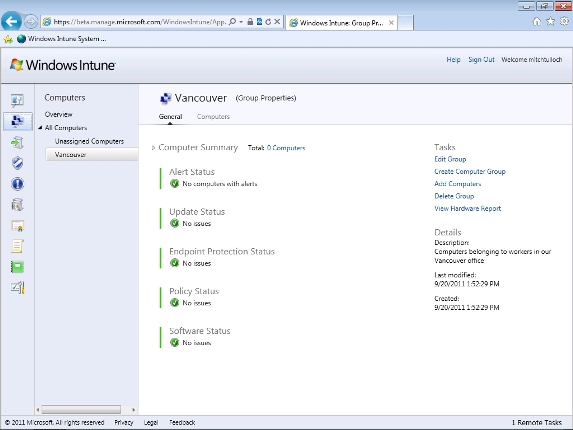Click the browser URL address field
The height and width of the screenshot is (430, 573).
pyautogui.click(x=139, y=22)
